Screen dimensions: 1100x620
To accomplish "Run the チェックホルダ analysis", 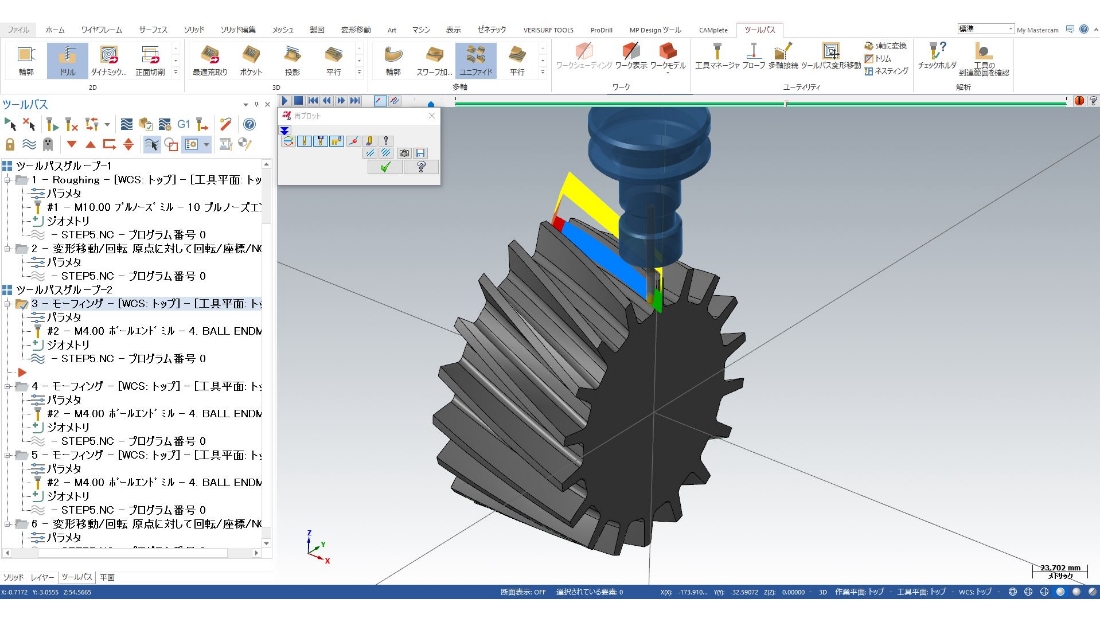I will (937, 56).
